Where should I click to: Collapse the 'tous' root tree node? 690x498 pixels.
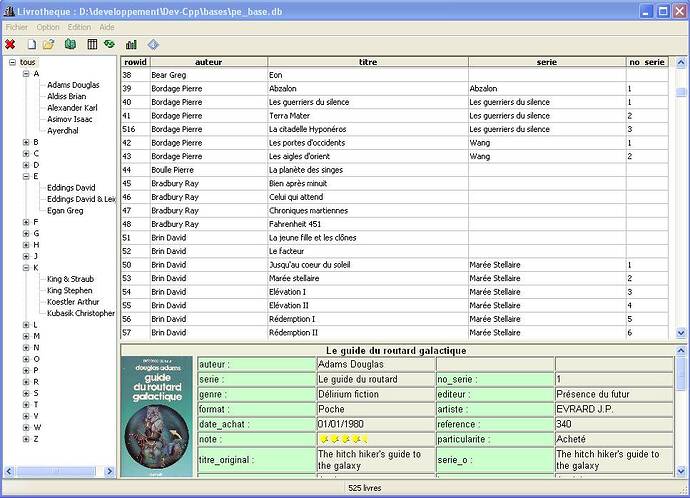(12, 63)
